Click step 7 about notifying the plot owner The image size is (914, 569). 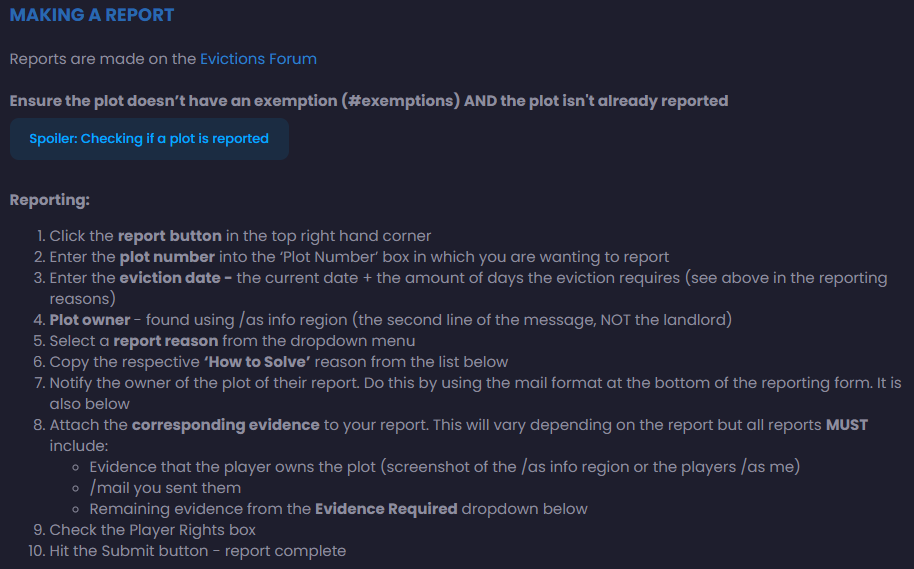(475, 394)
